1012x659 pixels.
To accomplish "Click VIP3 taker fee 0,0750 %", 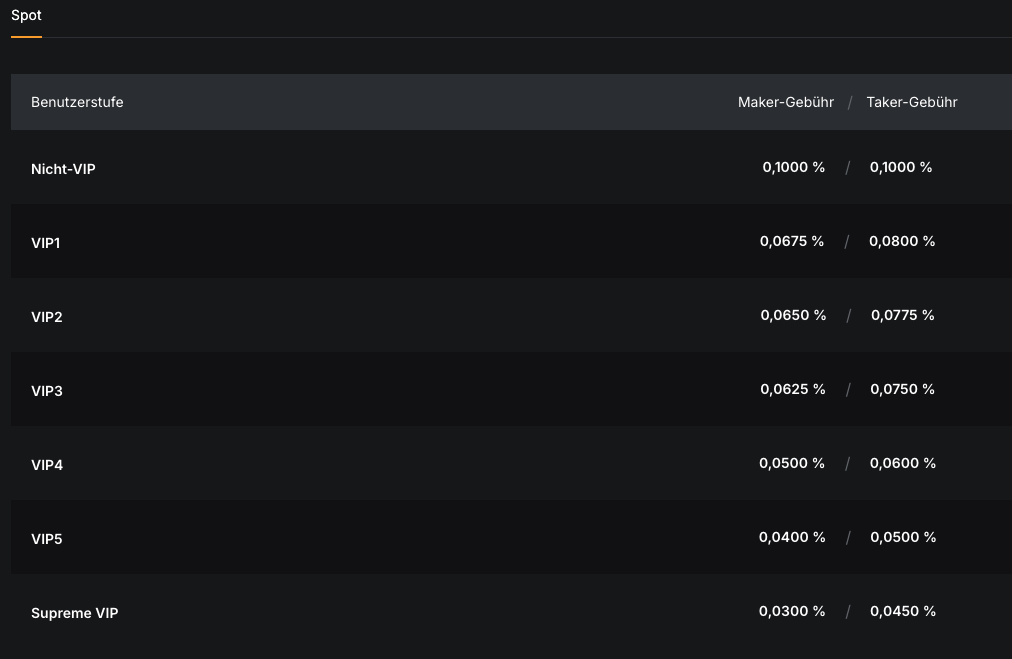I will tap(902, 389).
